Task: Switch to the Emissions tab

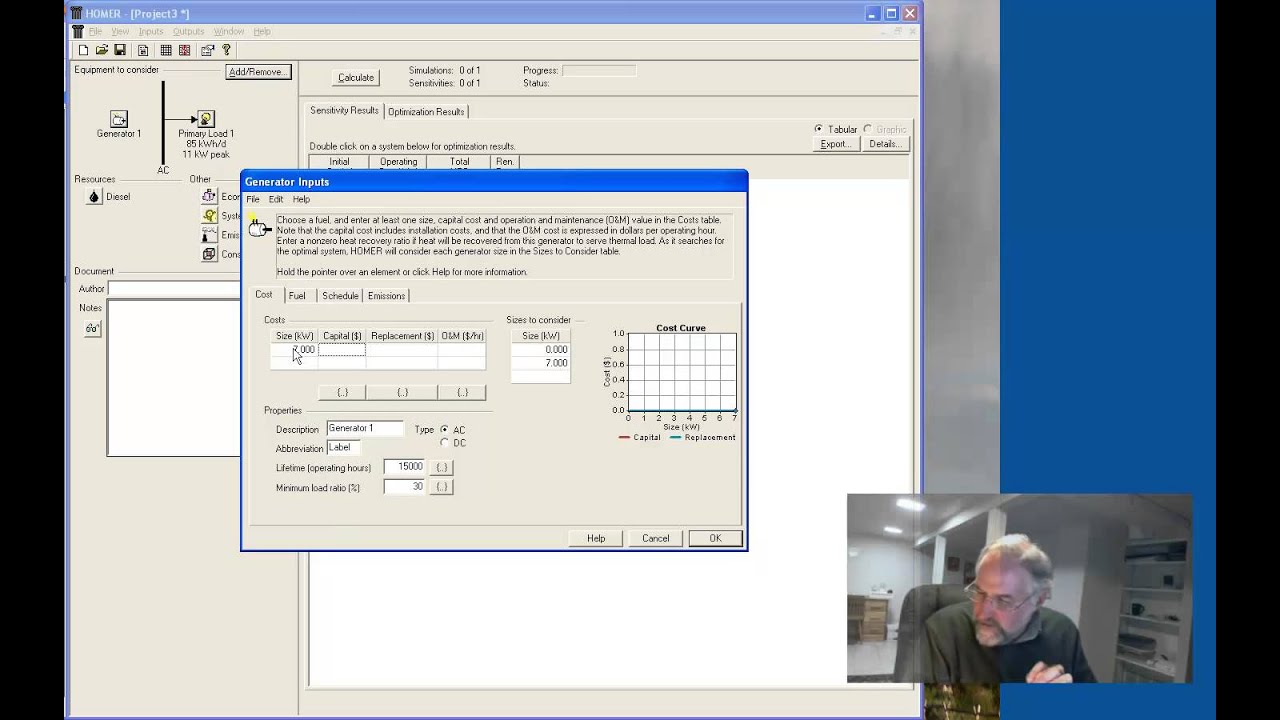Action: pos(386,296)
